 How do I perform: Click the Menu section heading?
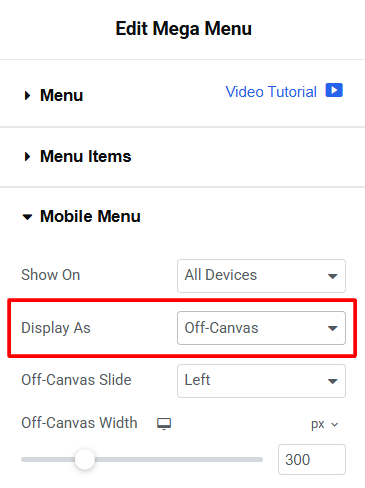[61, 95]
